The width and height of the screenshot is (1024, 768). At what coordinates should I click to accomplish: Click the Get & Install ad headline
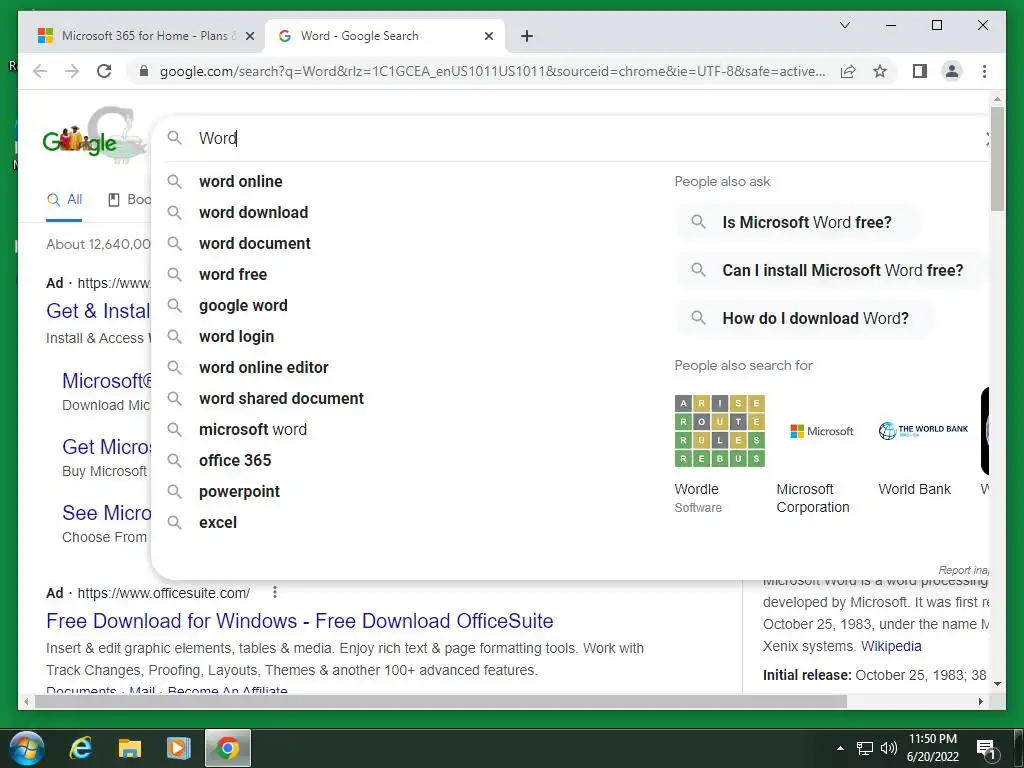[98, 311]
